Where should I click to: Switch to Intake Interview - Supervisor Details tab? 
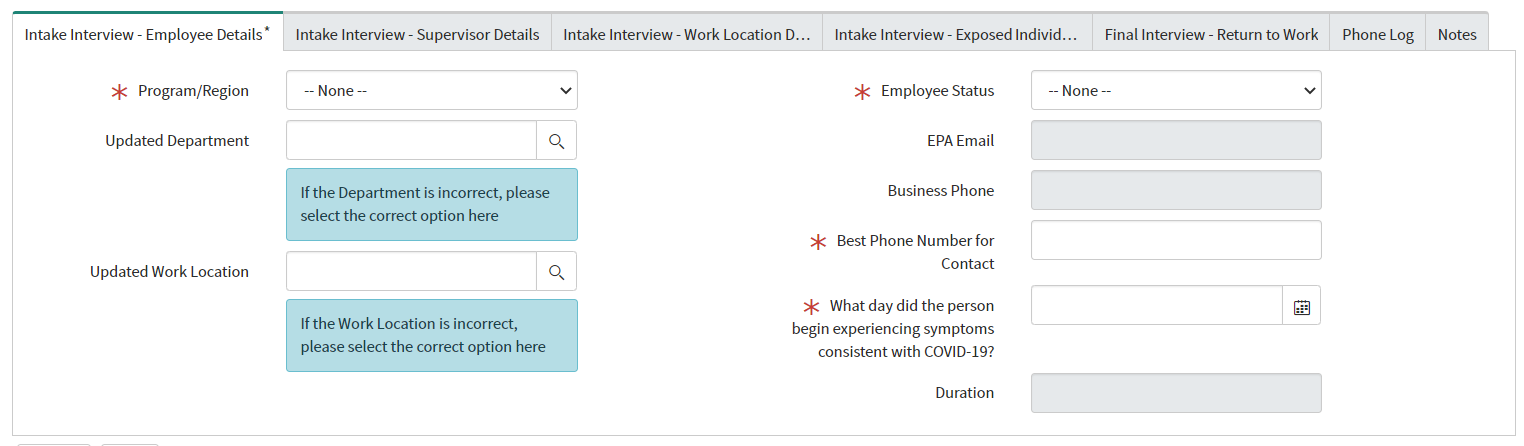(418, 34)
